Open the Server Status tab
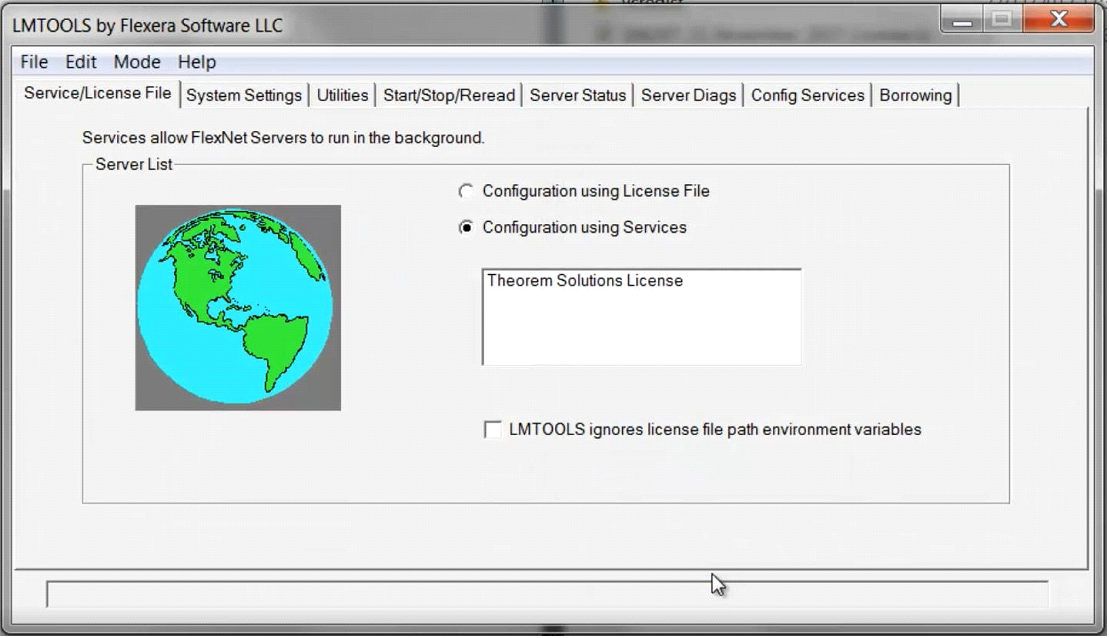 pos(578,96)
